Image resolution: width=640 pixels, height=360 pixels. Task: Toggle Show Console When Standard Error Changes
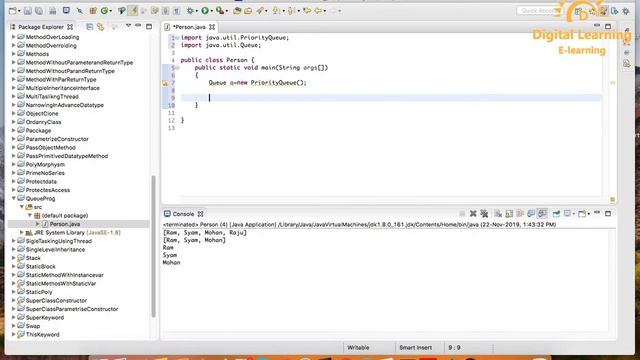click(542, 213)
